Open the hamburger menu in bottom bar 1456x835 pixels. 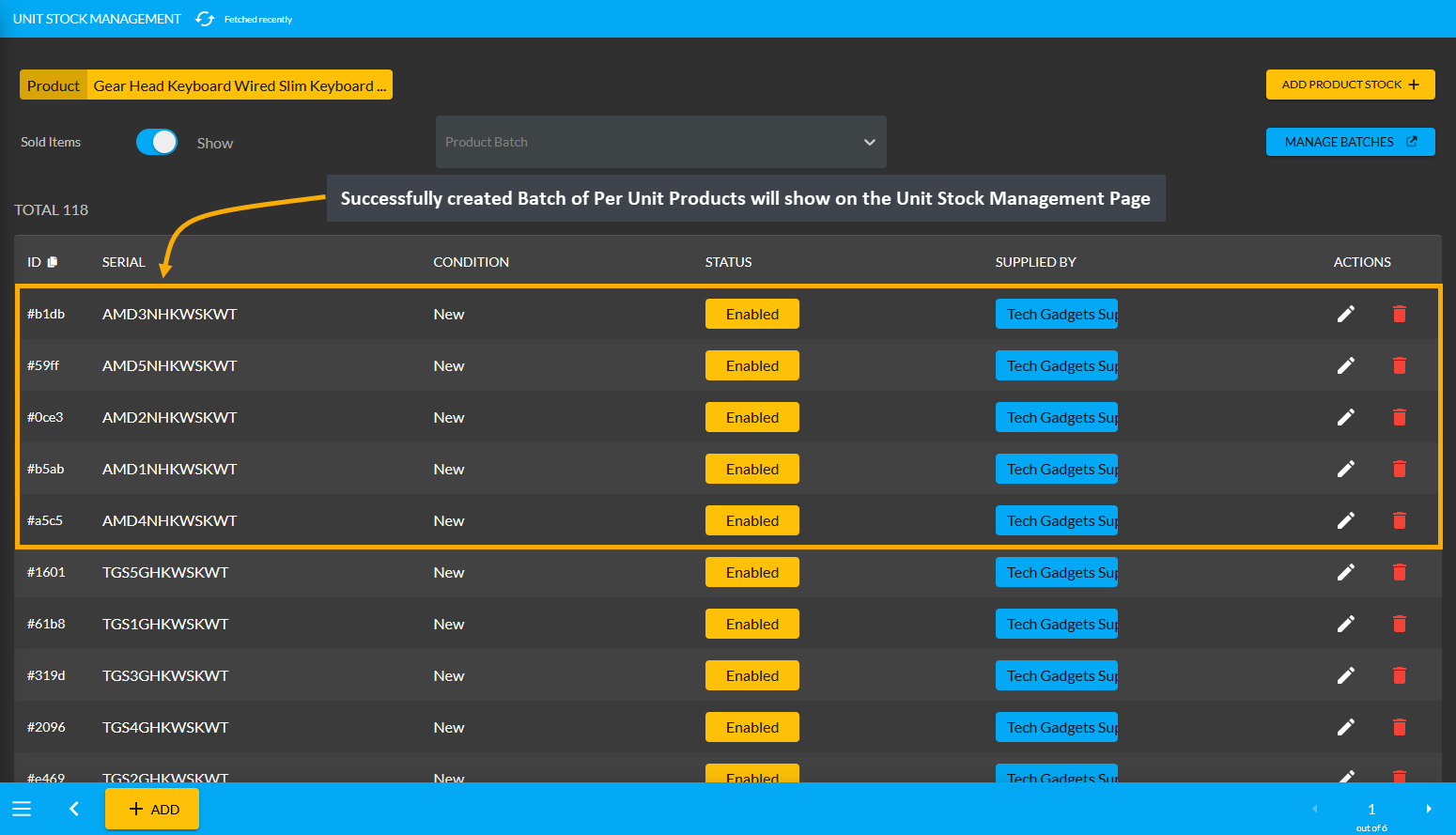(x=22, y=809)
